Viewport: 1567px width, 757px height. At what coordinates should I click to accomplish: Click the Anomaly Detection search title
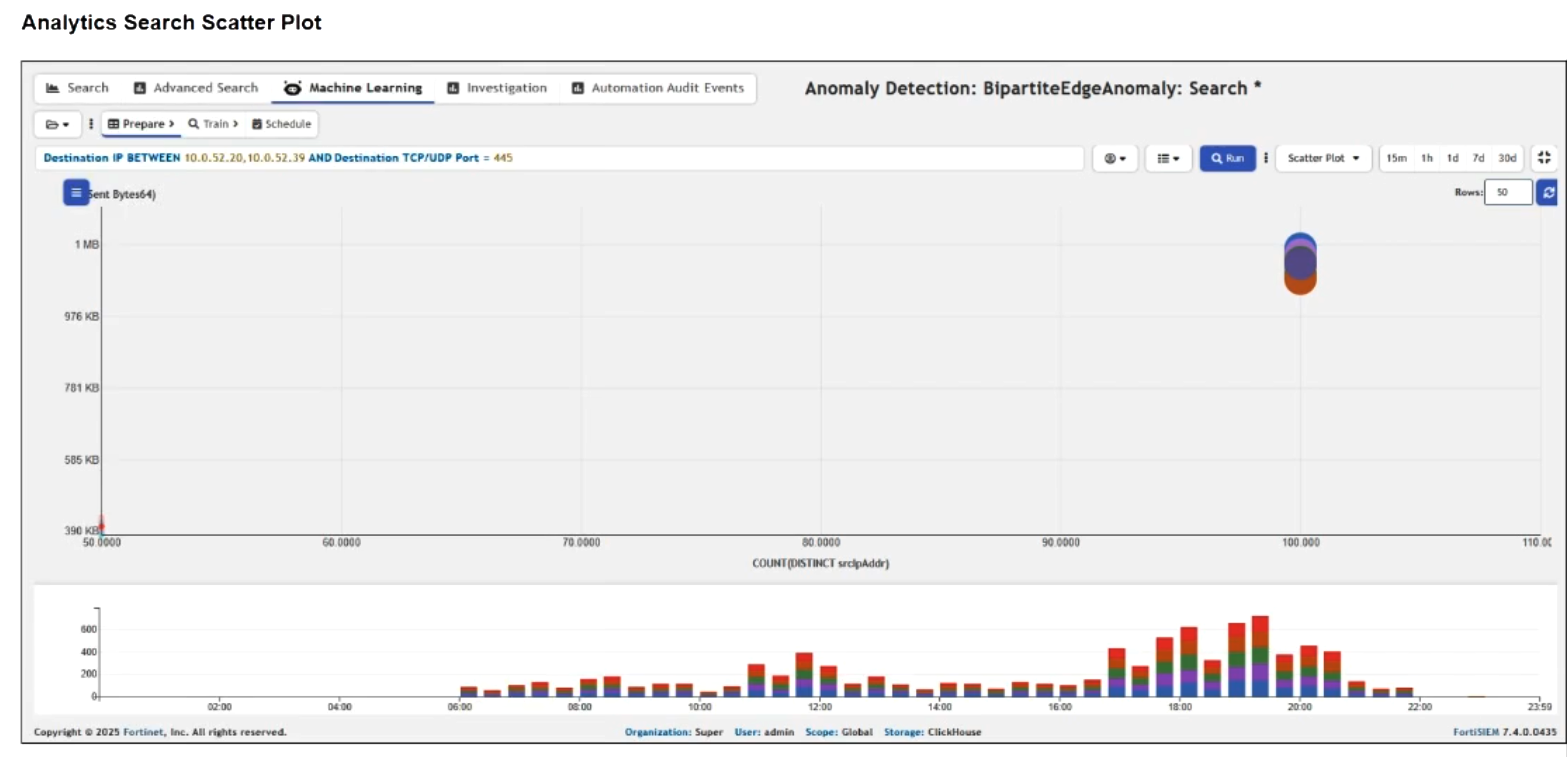pos(1033,88)
